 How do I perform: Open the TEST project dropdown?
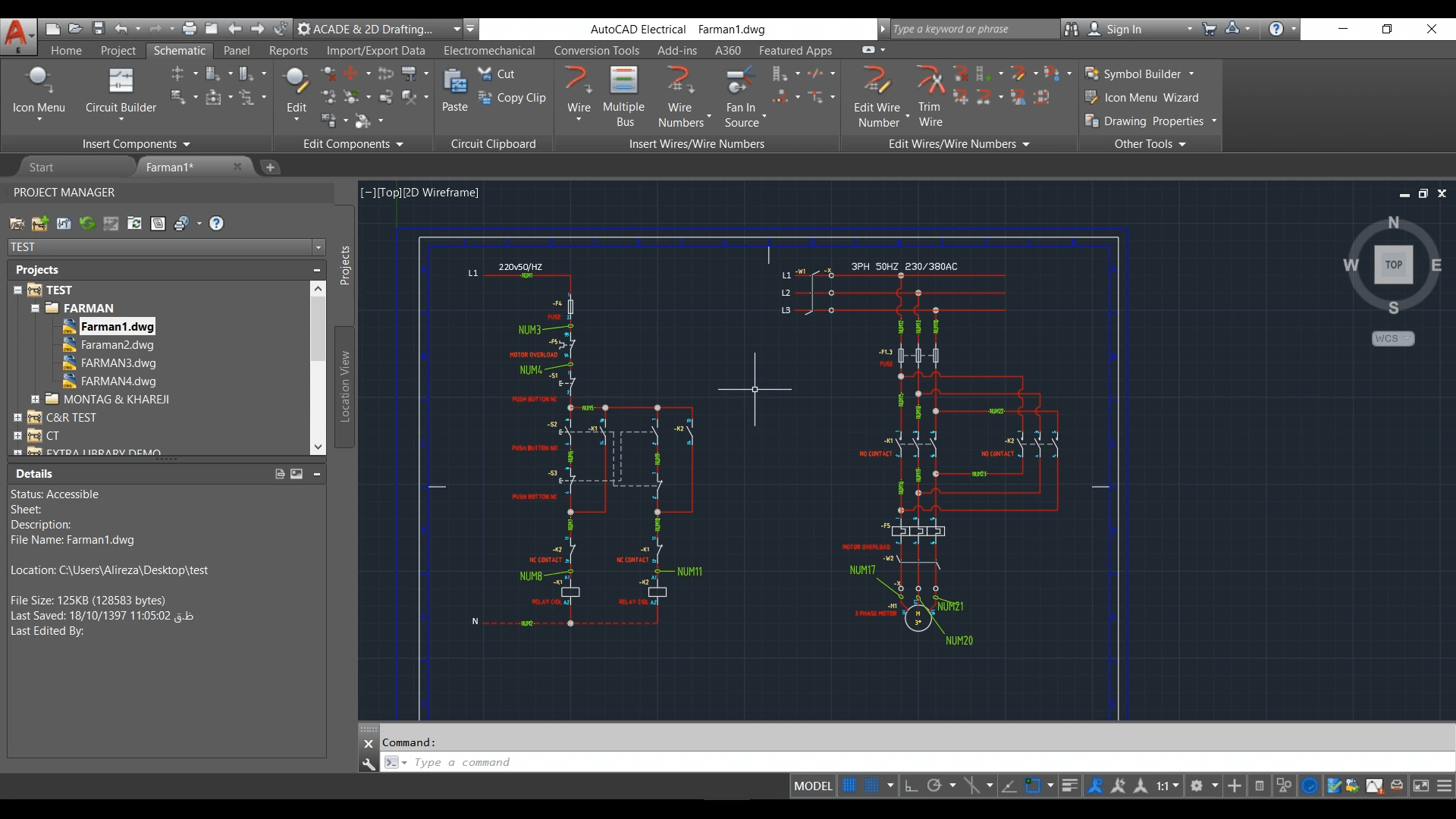click(318, 247)
